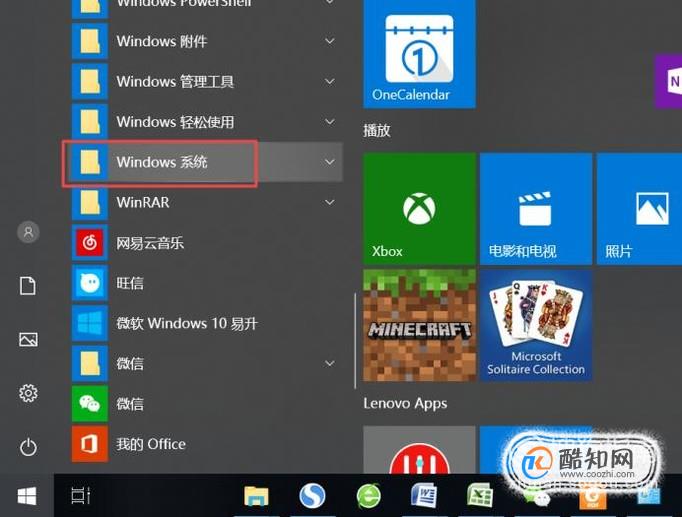Open the Windows PowerShell folder
Screen dimensions: 682x517
coord(207,9)
